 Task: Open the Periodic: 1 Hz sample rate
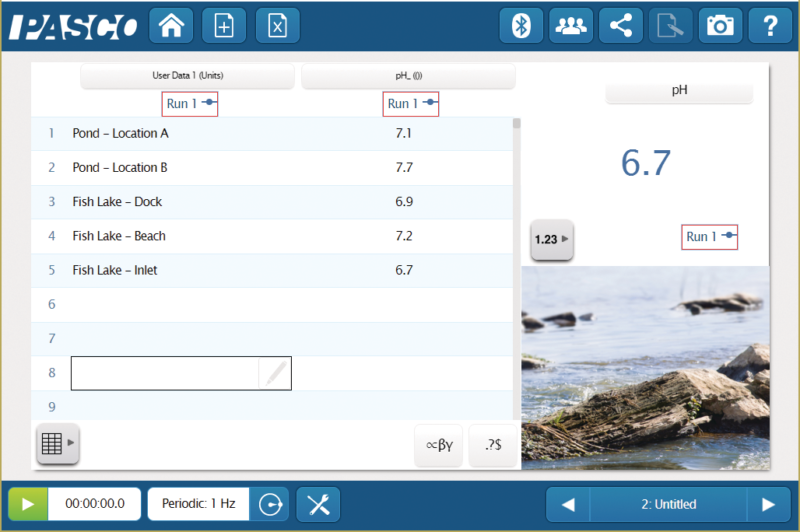[198, 504]
